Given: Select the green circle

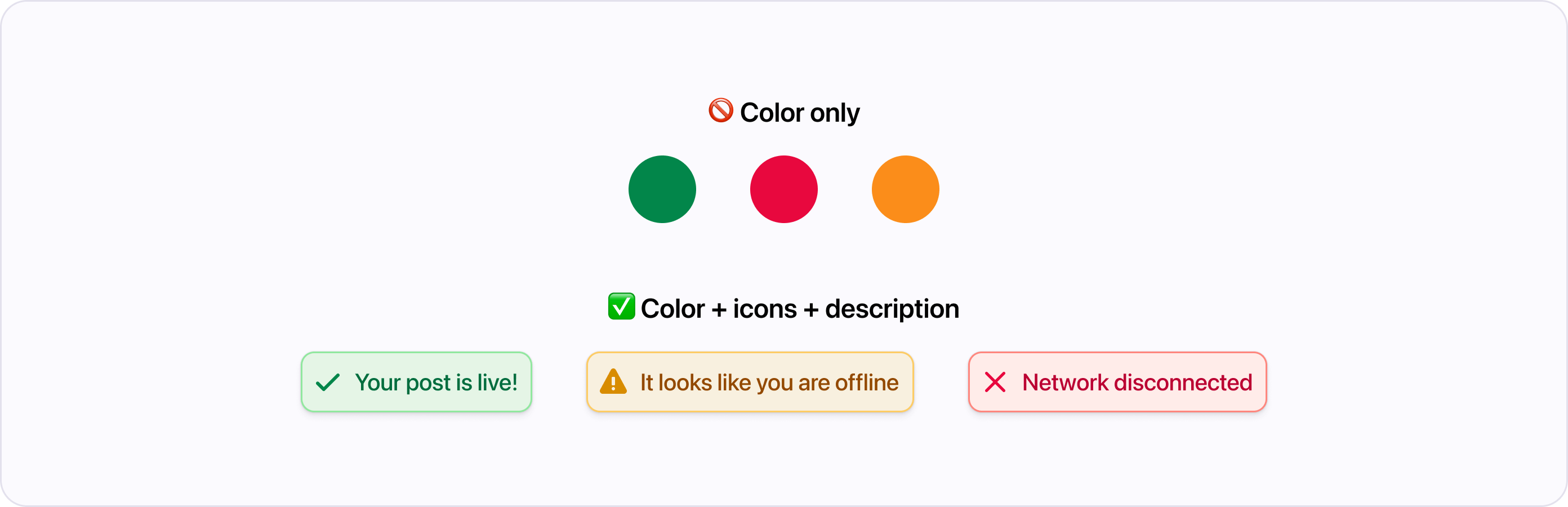Looking at the screenshot, I should (x=662, y=189).
